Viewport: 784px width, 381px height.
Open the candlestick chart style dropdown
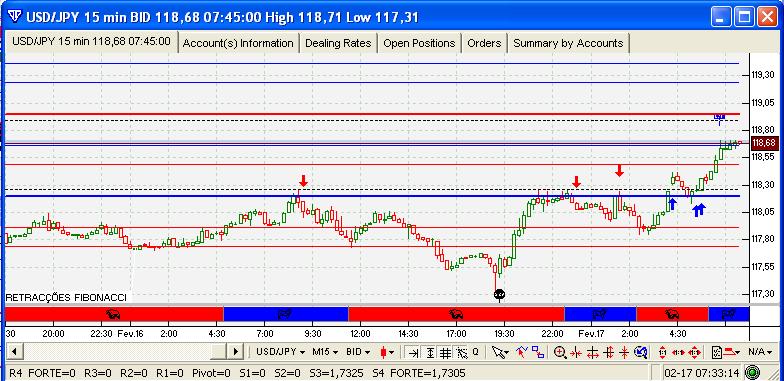point(388,352)
